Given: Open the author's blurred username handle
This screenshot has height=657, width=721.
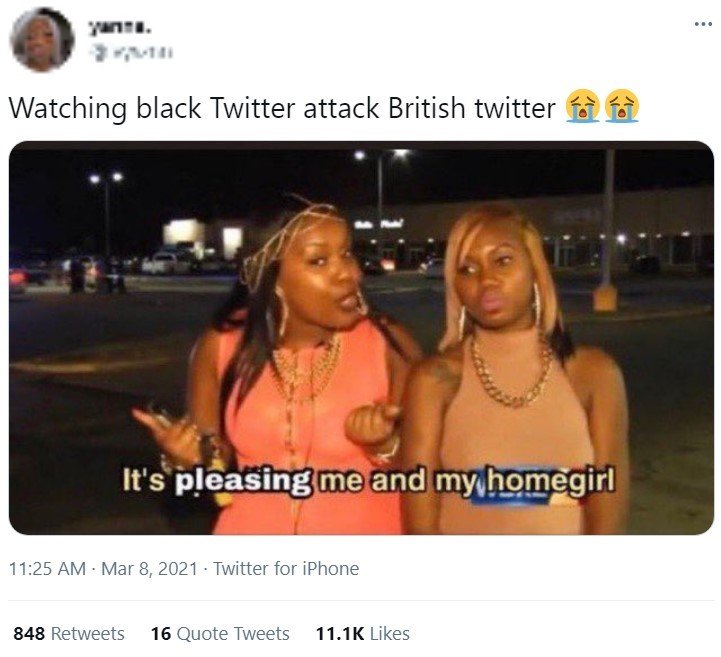Looking at the screenshot, I should point(132,52).
